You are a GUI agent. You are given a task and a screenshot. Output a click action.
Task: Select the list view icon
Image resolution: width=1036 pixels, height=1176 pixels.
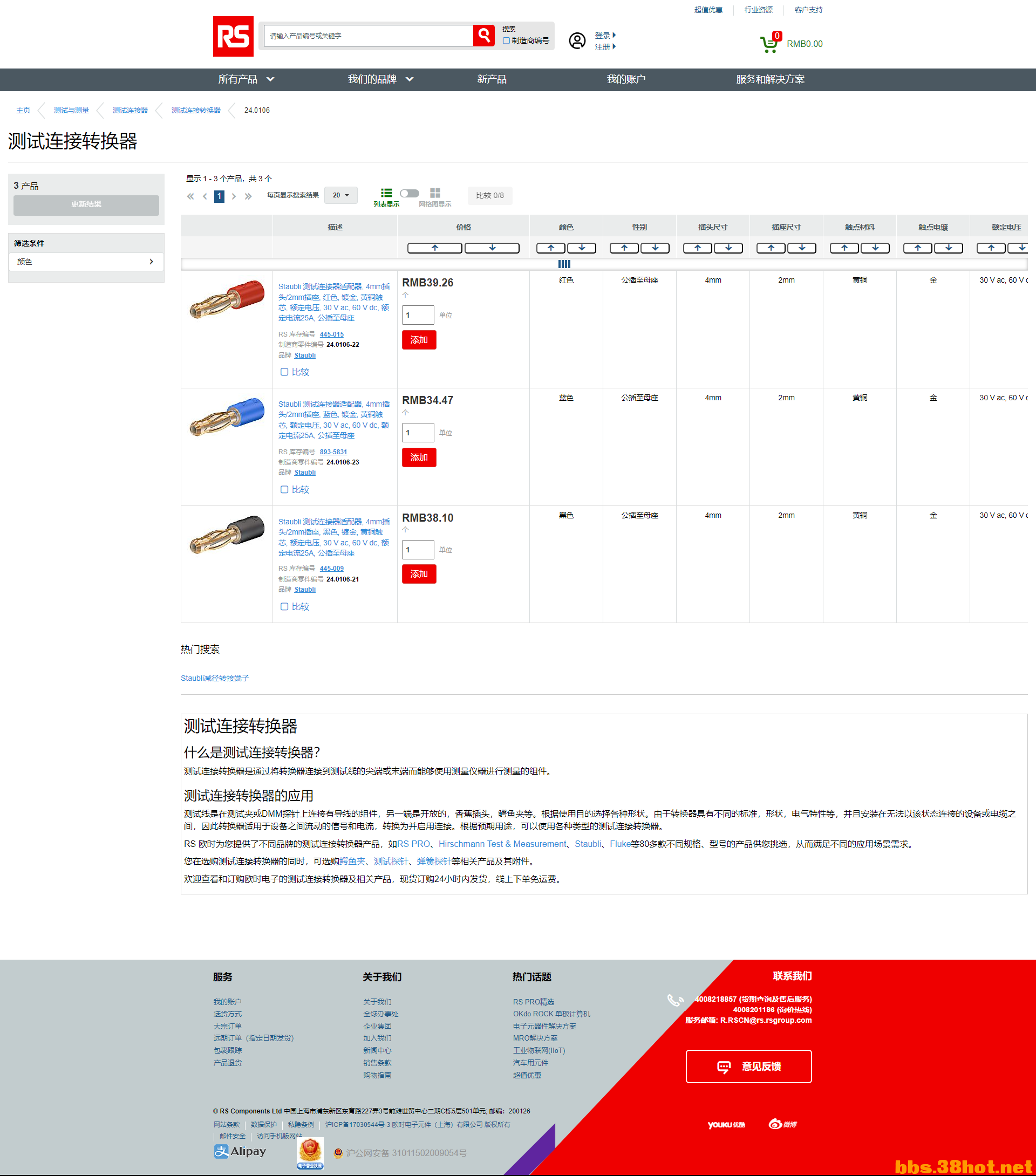coord(386,193)
